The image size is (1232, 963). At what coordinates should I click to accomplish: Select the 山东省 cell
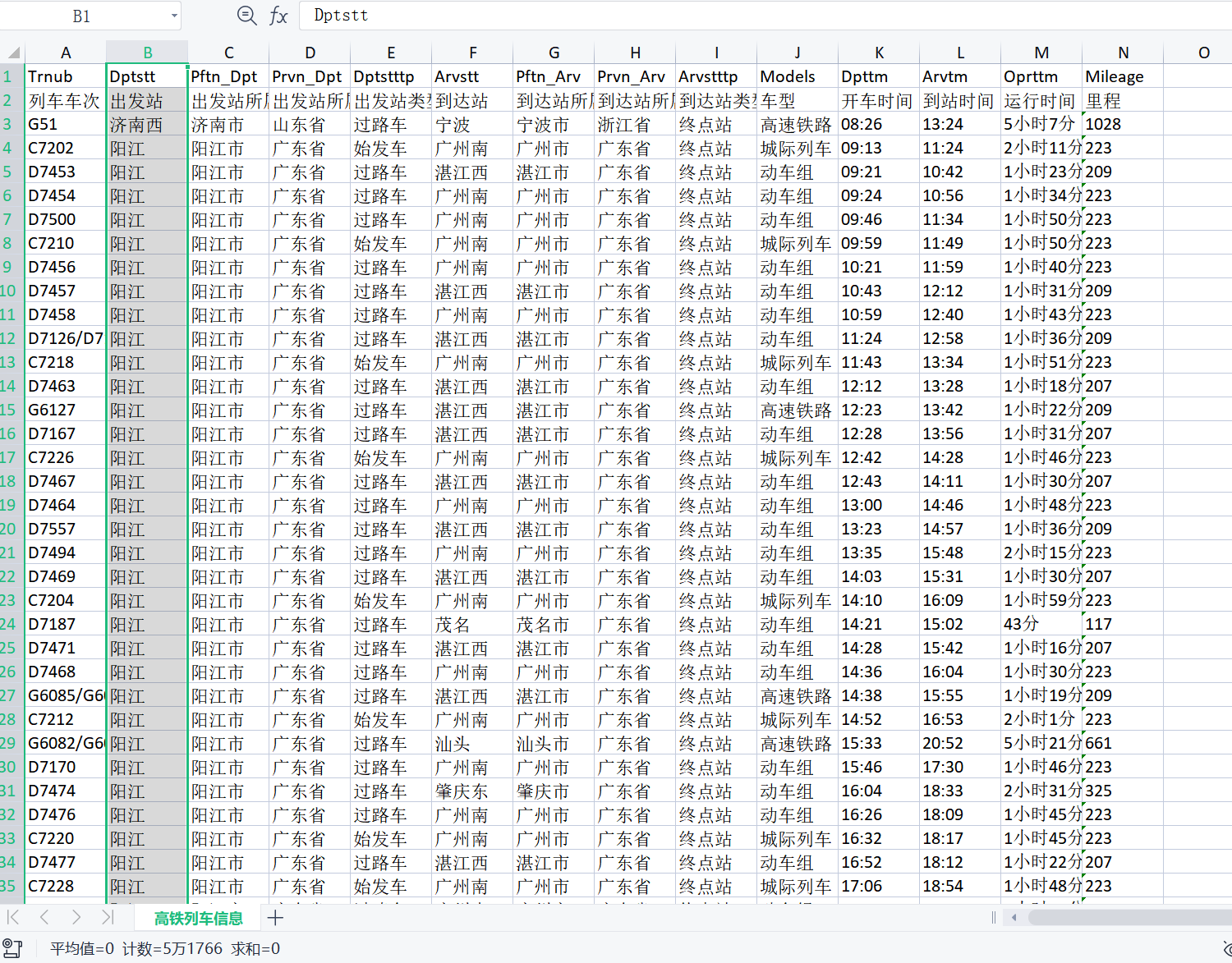[x=310, y=125]
